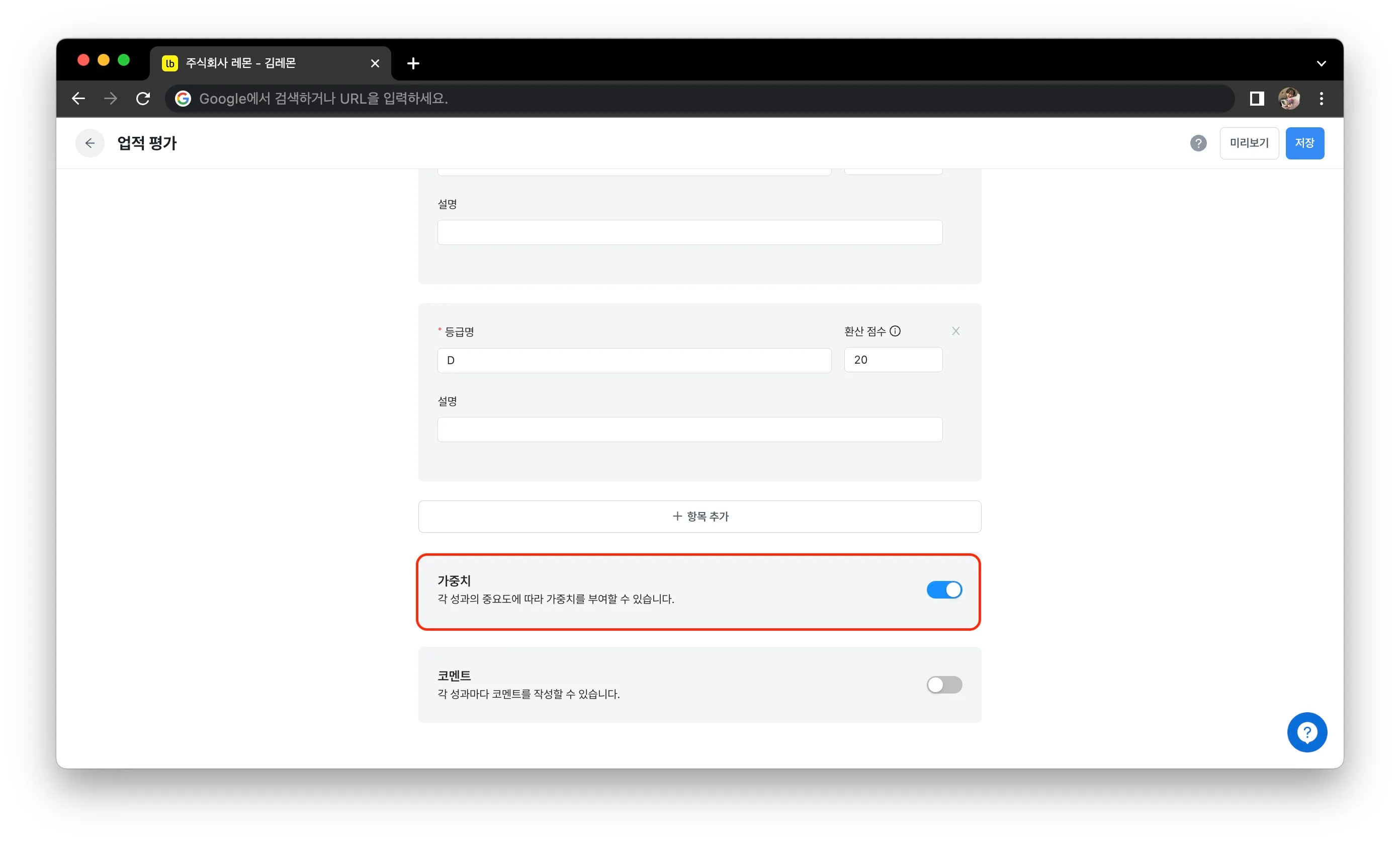Open the Chrome three-dot menu
The width and height of the screenshot is (1400, 843).
[x=1321, y=98]
